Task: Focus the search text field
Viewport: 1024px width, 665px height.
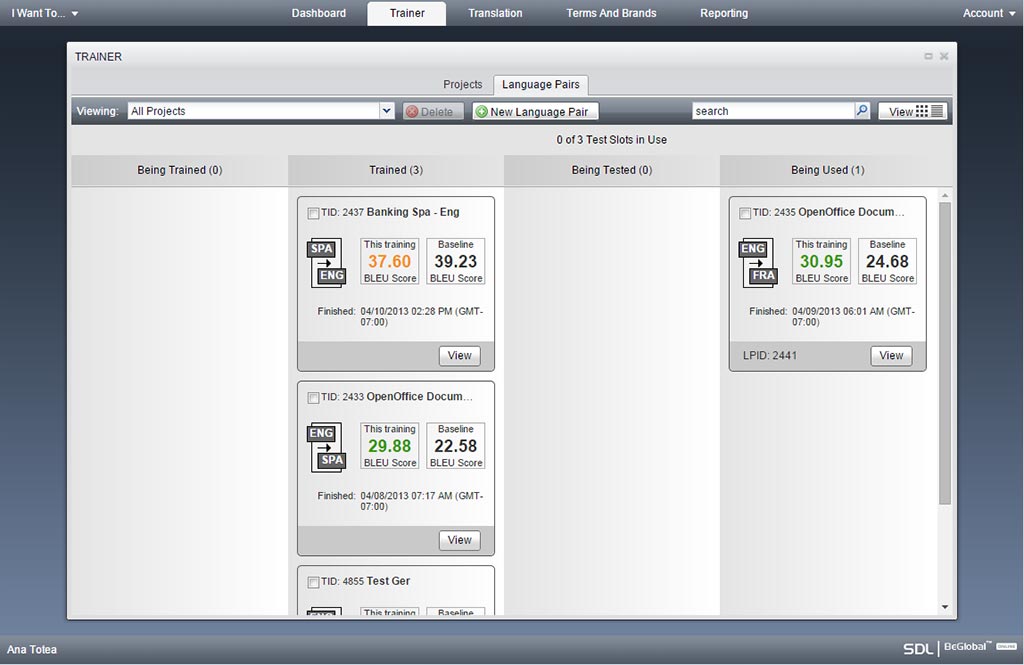Action: click(772, 111)
